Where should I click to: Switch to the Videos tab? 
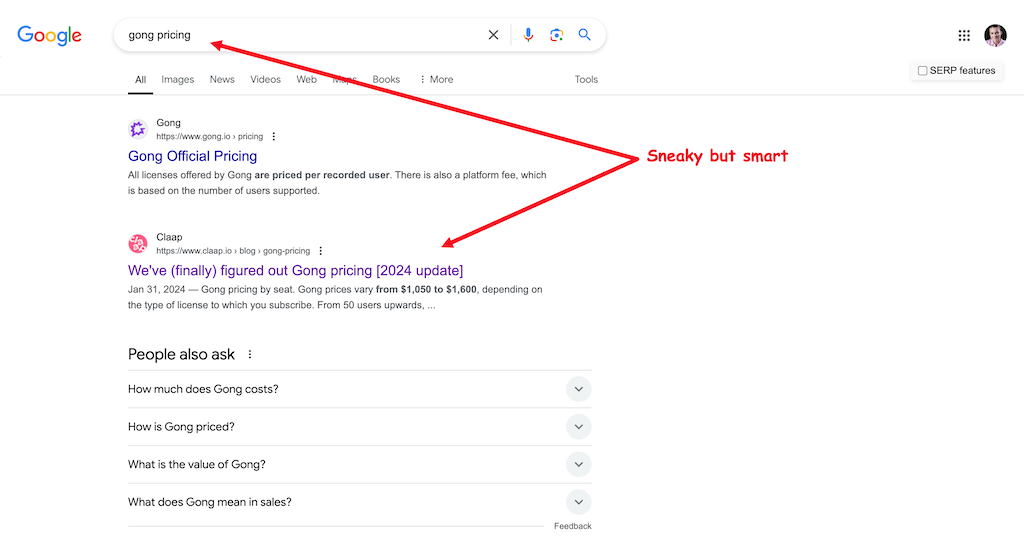pos(265,80)
